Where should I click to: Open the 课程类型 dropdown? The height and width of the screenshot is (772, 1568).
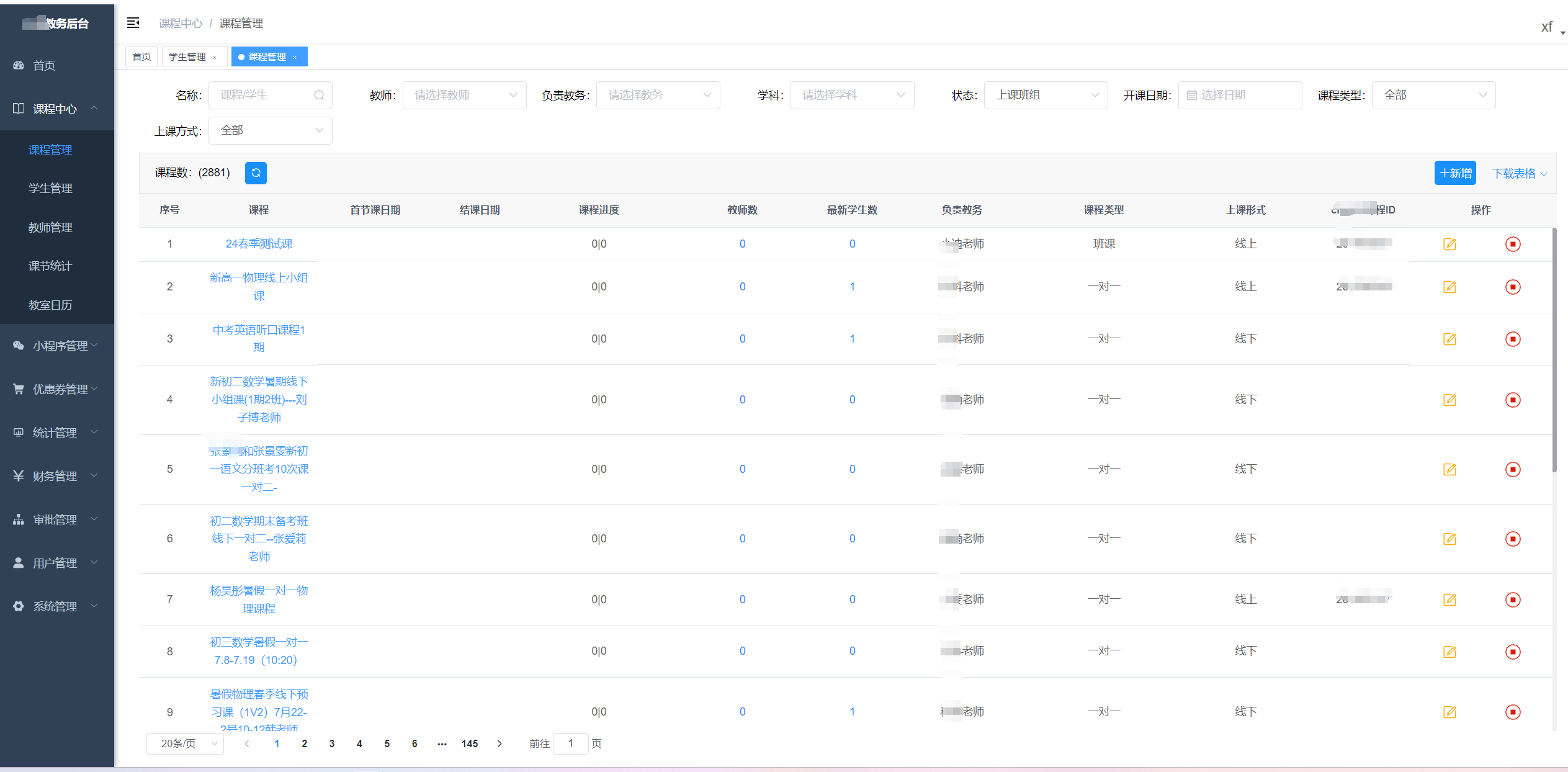pos(1433,95)
